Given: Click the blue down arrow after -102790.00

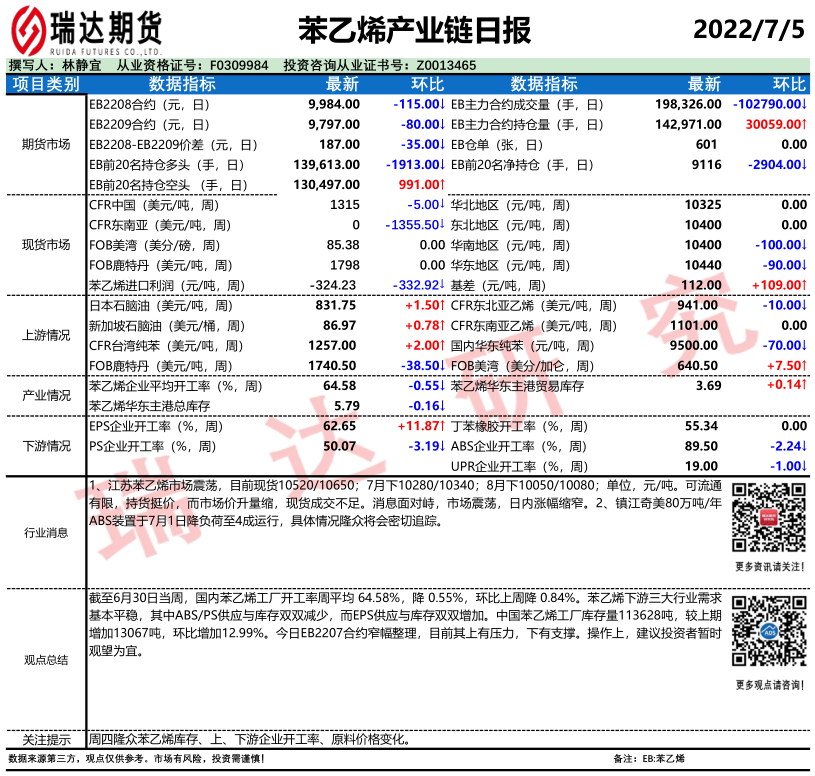Looking at the screenshot, I should (x=804, y=103).
